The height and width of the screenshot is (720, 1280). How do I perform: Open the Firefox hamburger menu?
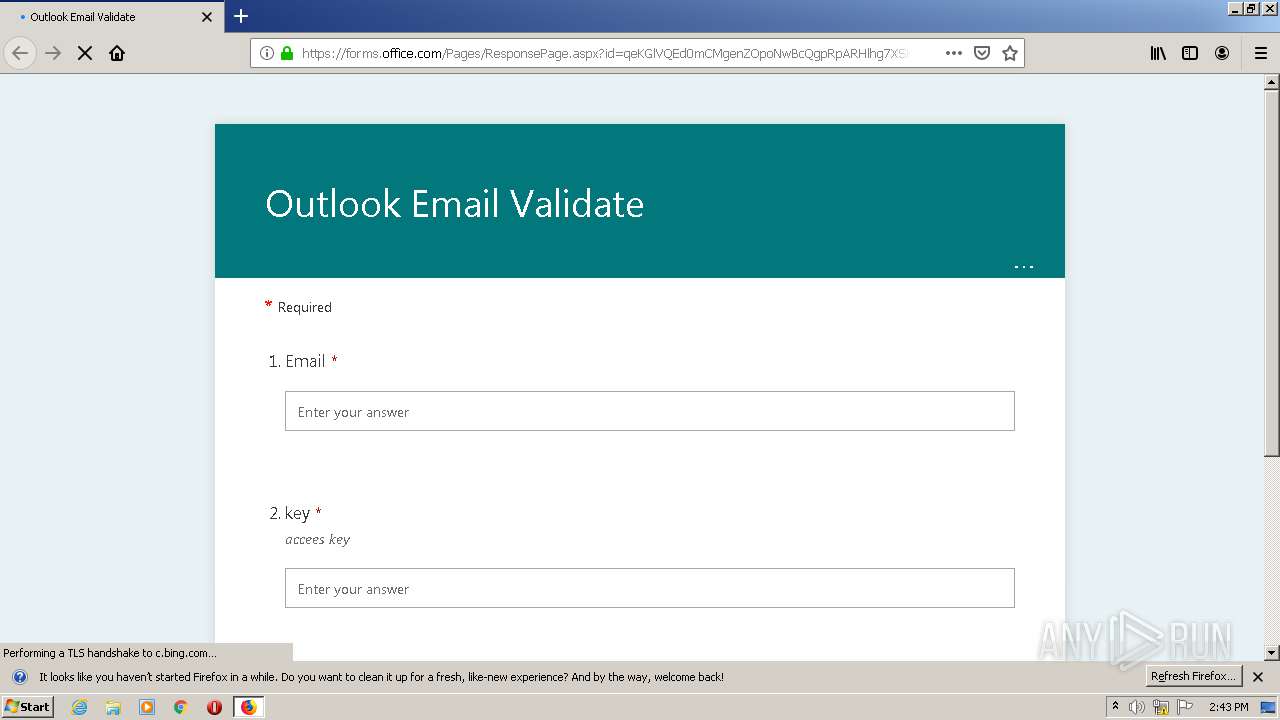(1261, 53)
